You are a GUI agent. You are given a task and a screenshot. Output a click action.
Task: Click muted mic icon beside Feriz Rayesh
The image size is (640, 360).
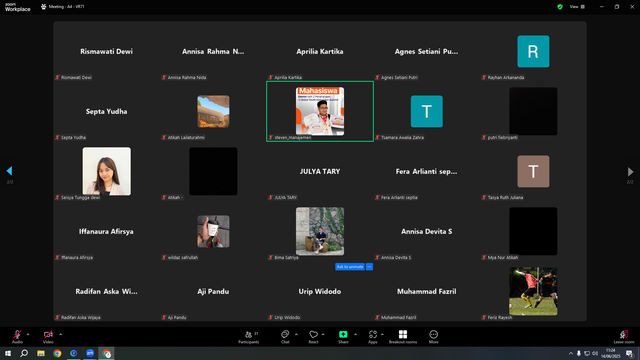pyautogui.click(x=484, y=318)
